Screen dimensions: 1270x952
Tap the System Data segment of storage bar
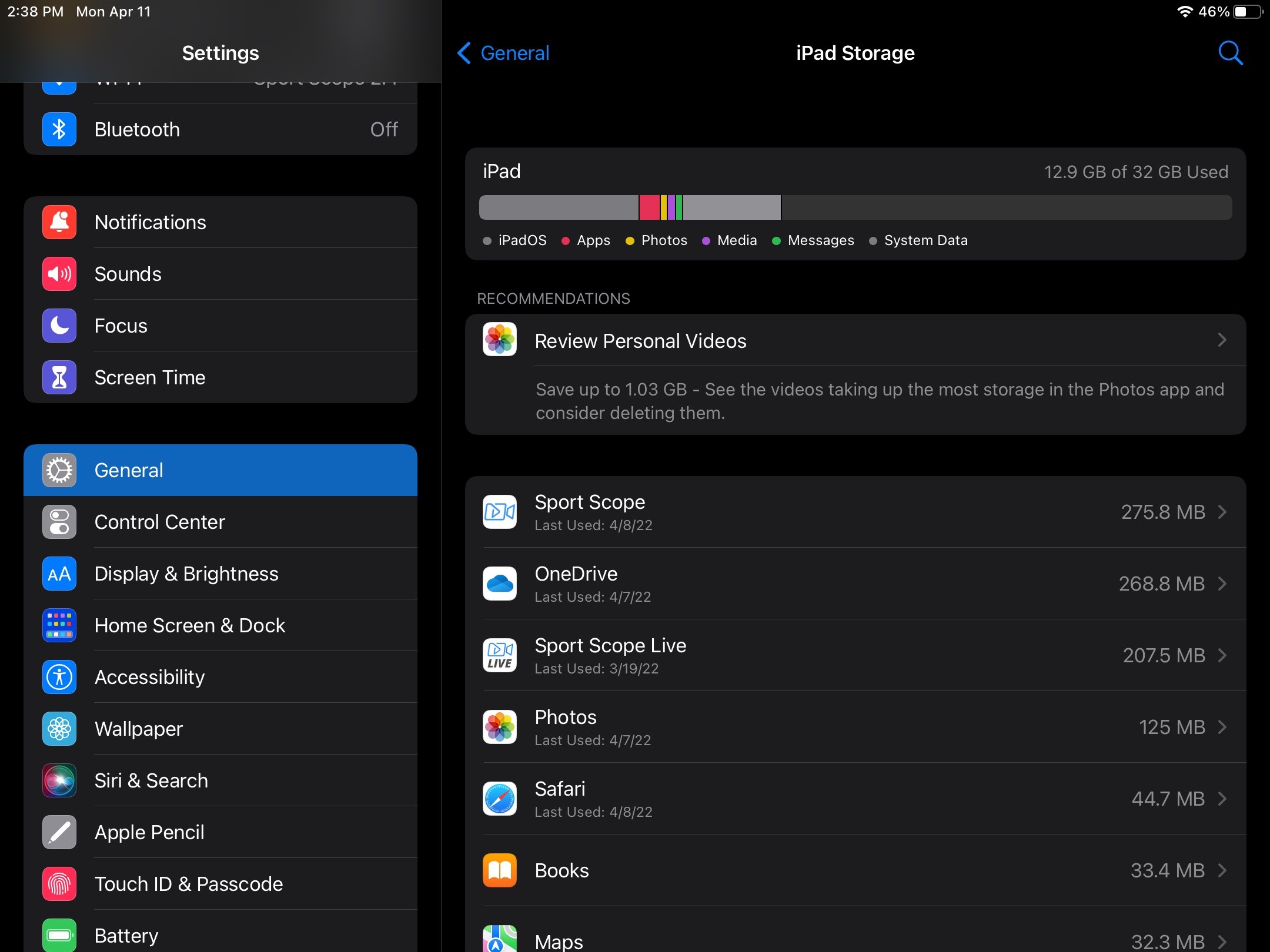(x=732, y=207)
